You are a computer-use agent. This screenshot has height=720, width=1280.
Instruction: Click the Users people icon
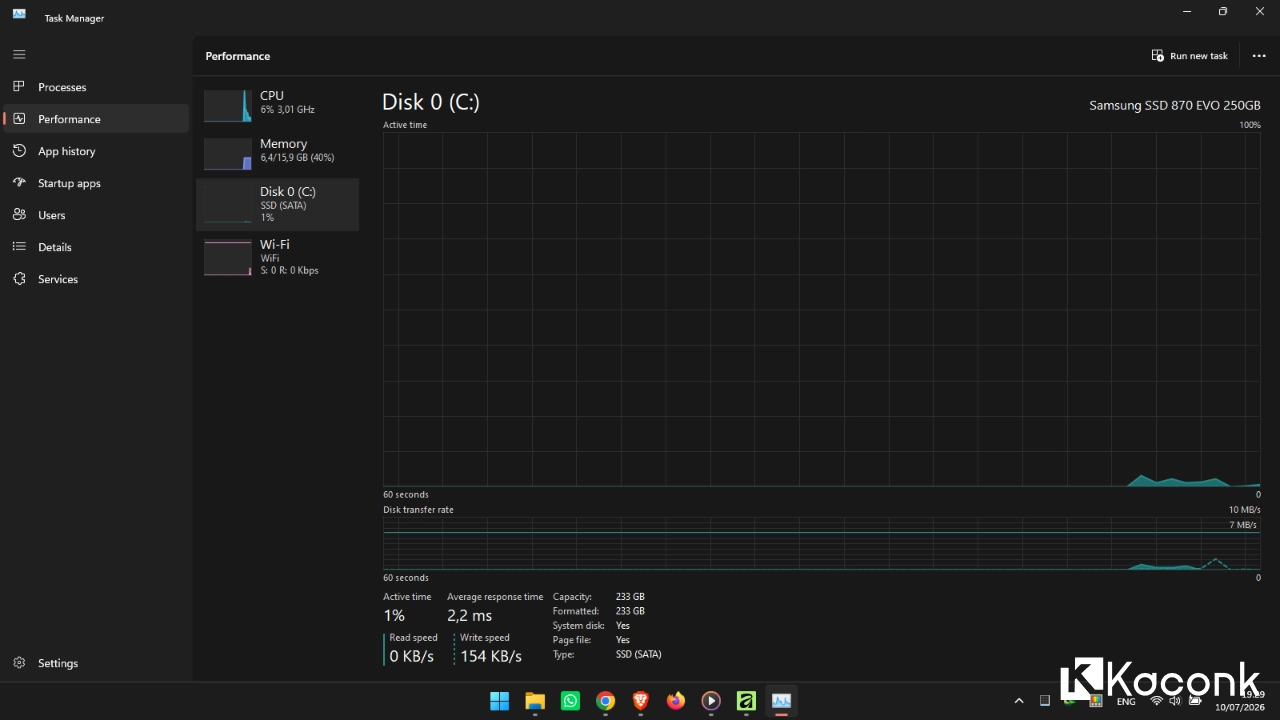pos(19,215)
